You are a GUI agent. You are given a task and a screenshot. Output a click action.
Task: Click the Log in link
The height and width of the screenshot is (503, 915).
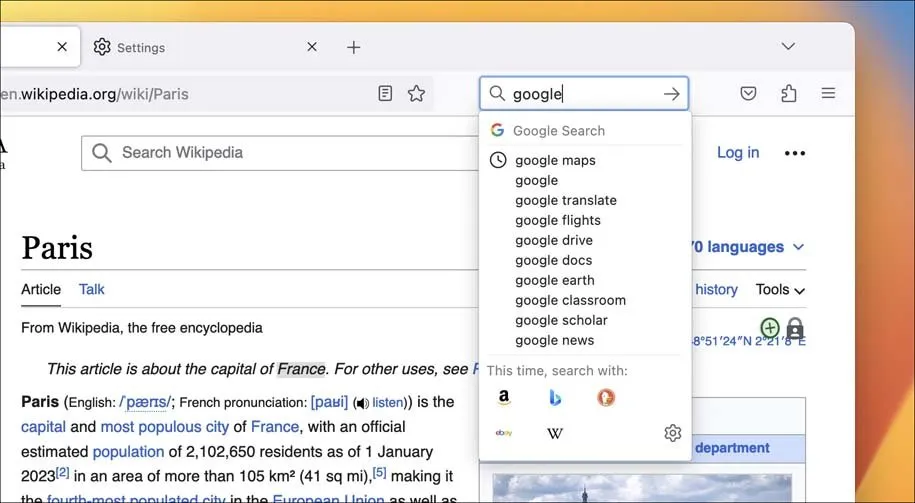(x=738, y=152)
